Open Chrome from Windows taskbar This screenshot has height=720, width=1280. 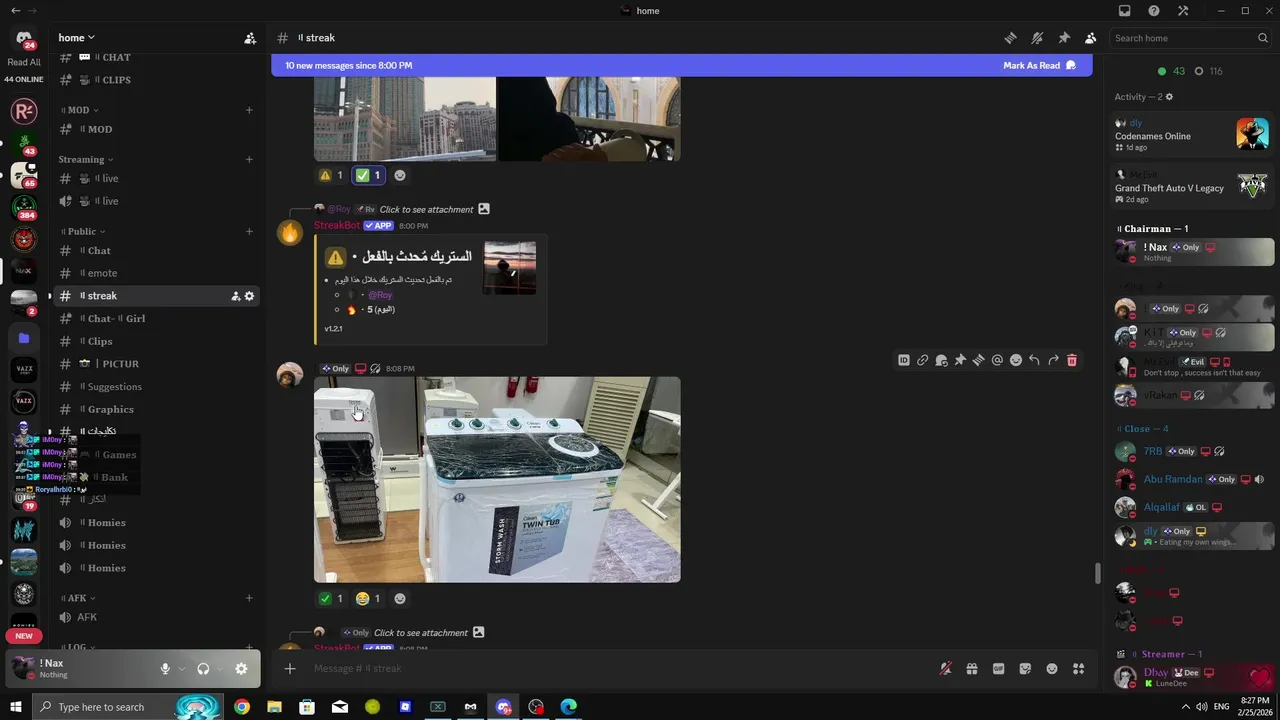(x=242, y=707)
